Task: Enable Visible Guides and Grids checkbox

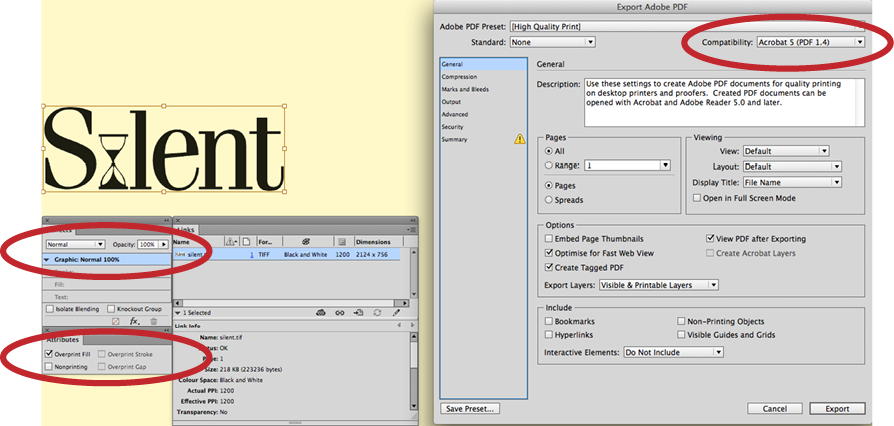Action: pyautogui.click(x=681, y=335)
